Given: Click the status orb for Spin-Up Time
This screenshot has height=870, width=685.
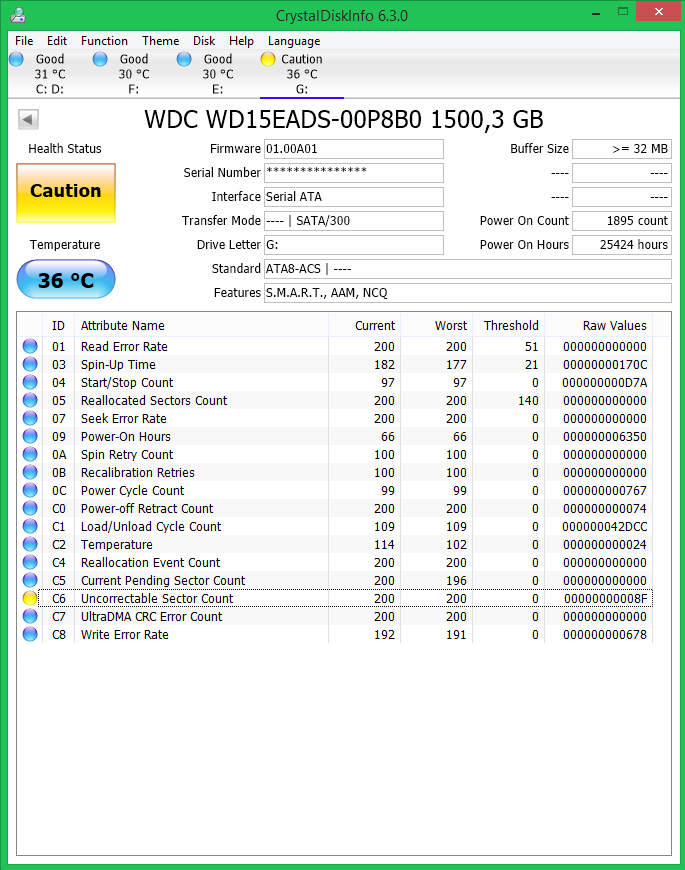Looking at the screenshot, I should point(30,365).
